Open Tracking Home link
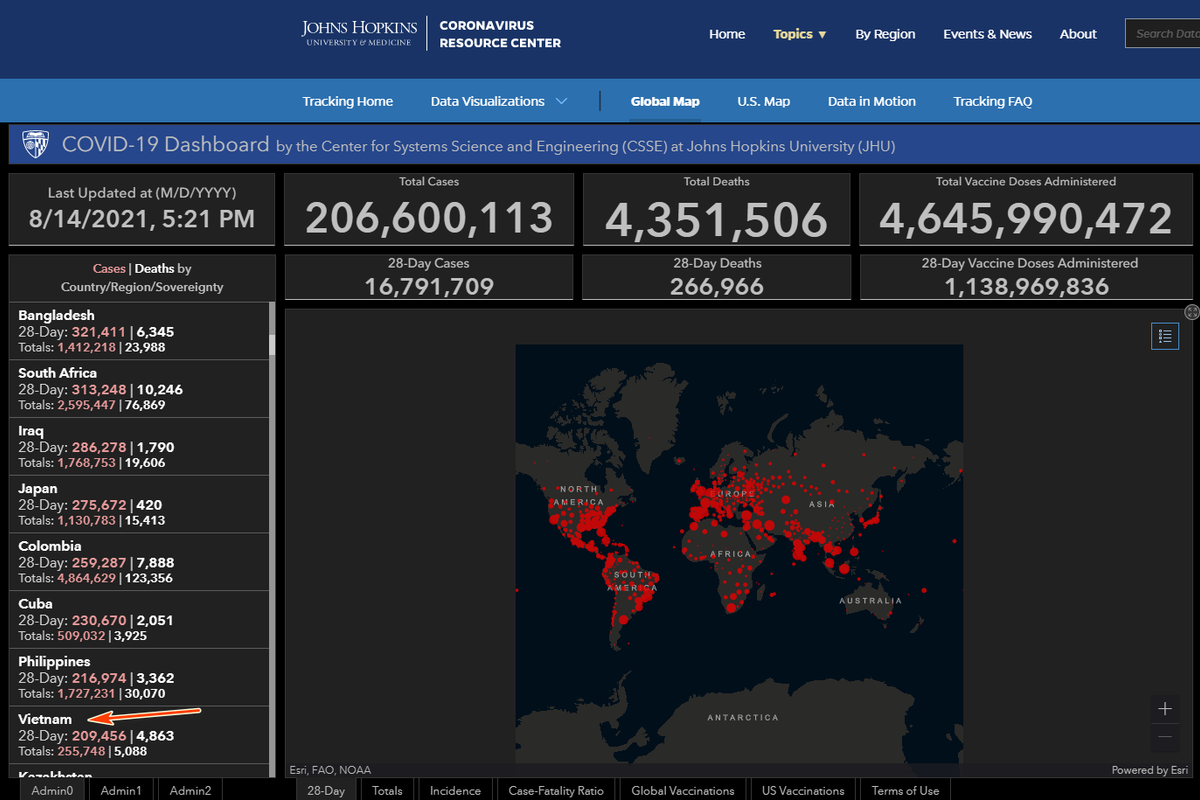1200x800 pixels. point(348,101)
